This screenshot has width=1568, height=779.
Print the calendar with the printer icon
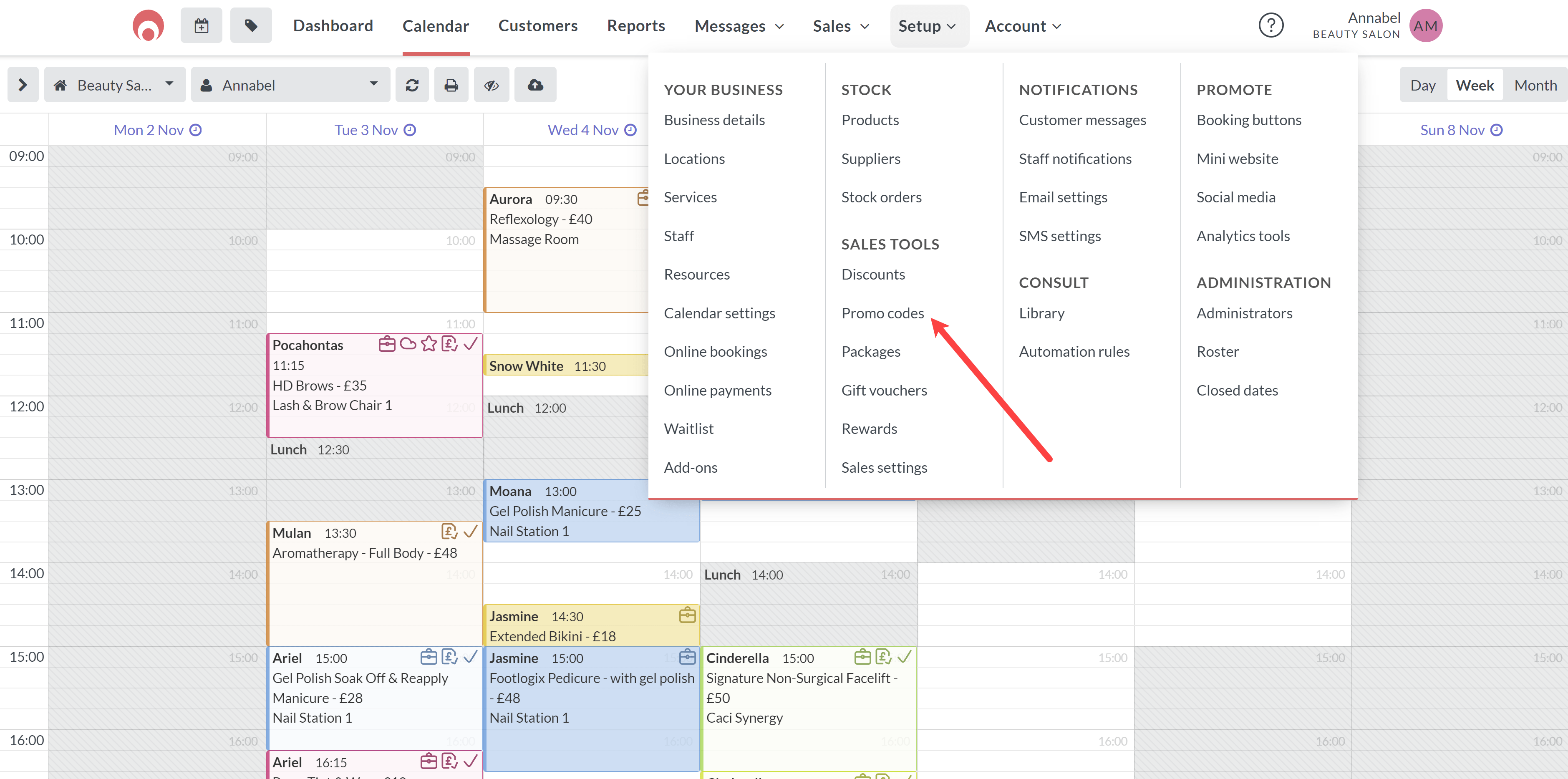(x=451, y=85)
